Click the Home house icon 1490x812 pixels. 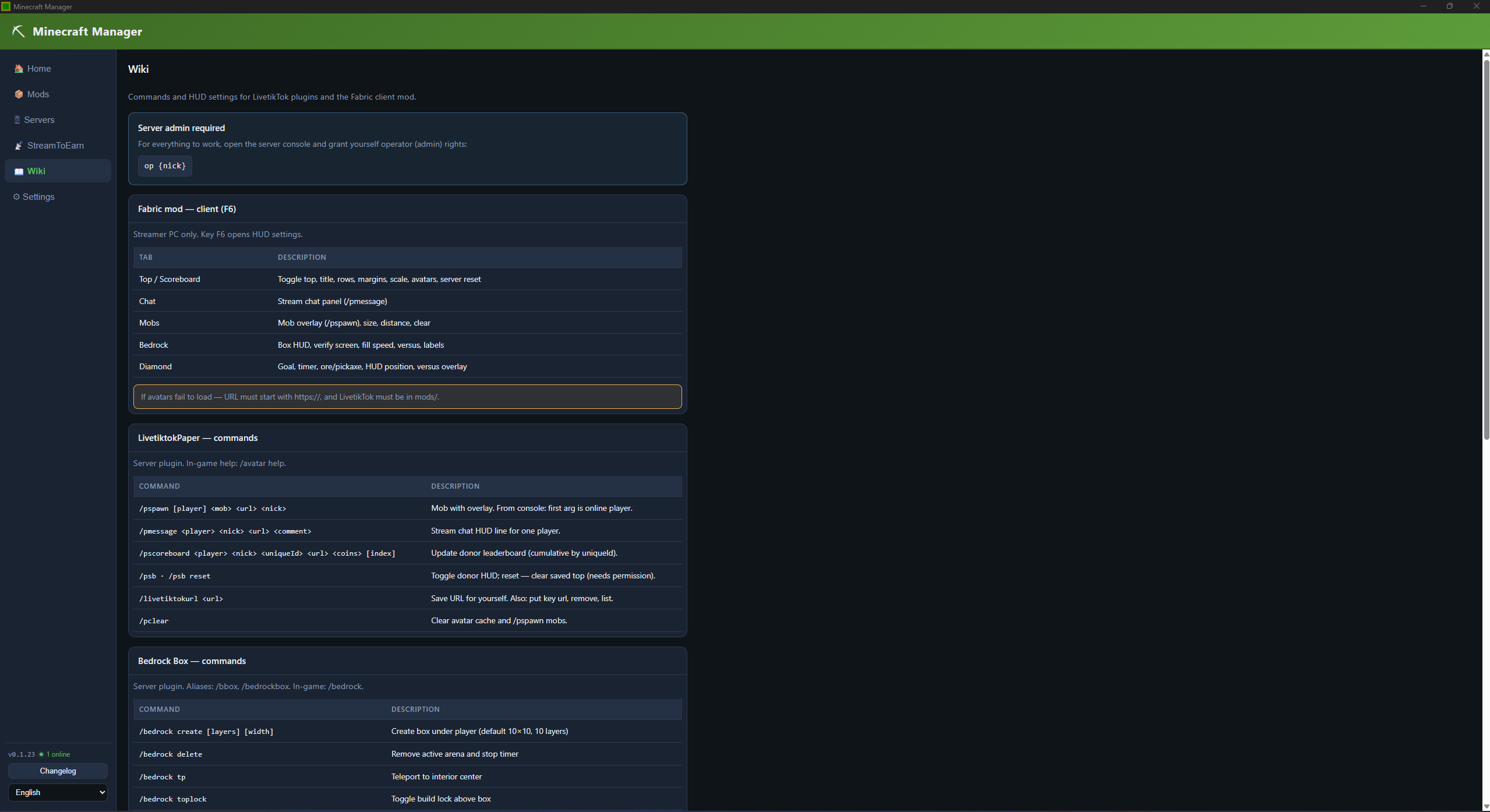click(x=19, y=69)
